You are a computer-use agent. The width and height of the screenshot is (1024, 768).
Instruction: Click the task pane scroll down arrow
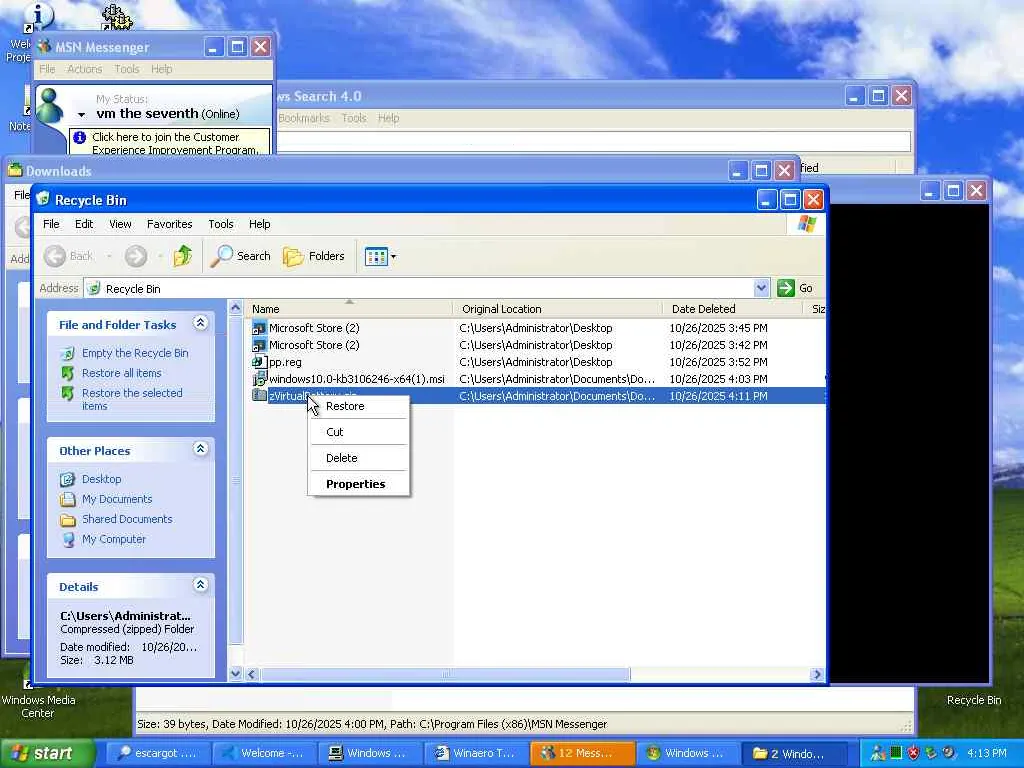pos(236,673)
